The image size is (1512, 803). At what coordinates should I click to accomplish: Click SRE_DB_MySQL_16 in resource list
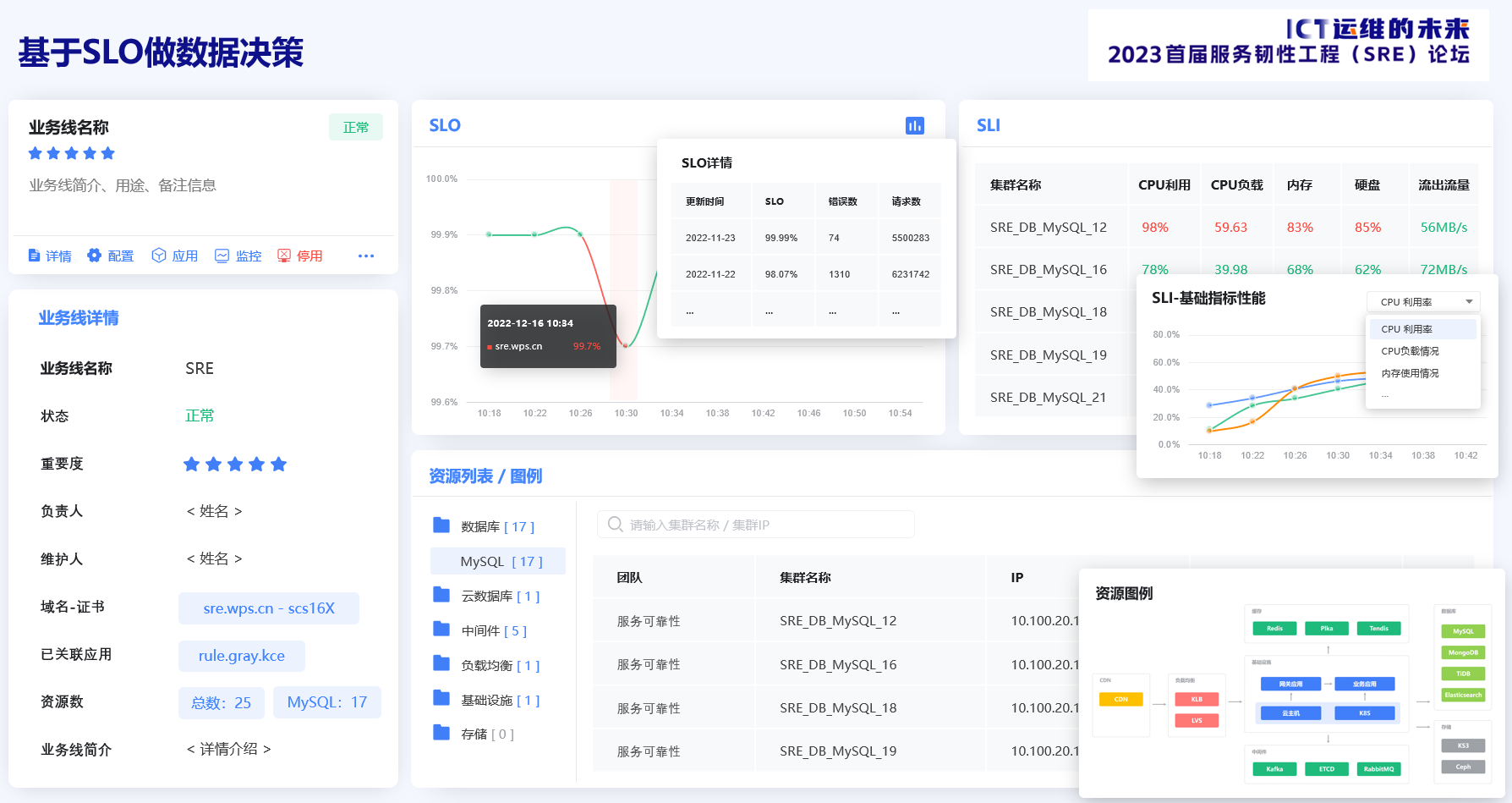pyautogui.click(x=838, y=665)
